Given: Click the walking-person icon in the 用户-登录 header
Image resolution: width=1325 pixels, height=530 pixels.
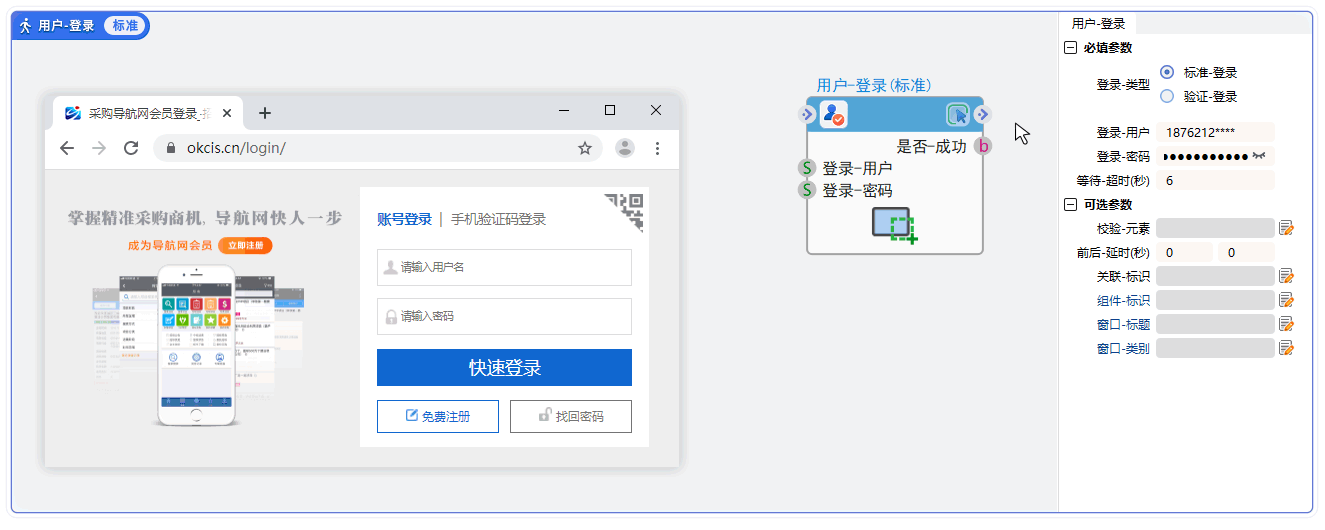Looking at the screenshot, I should pos(25,25).
